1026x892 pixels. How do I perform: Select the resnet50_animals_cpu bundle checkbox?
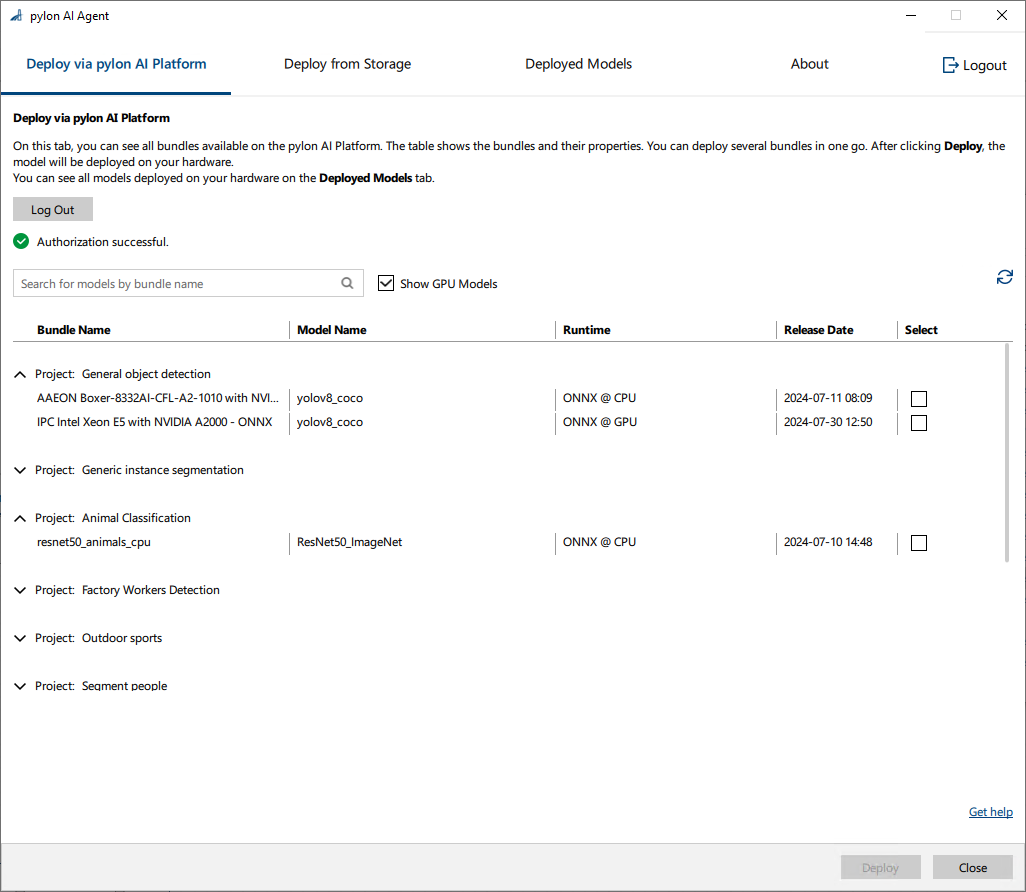pyautogui.click(x=919, y=543)
